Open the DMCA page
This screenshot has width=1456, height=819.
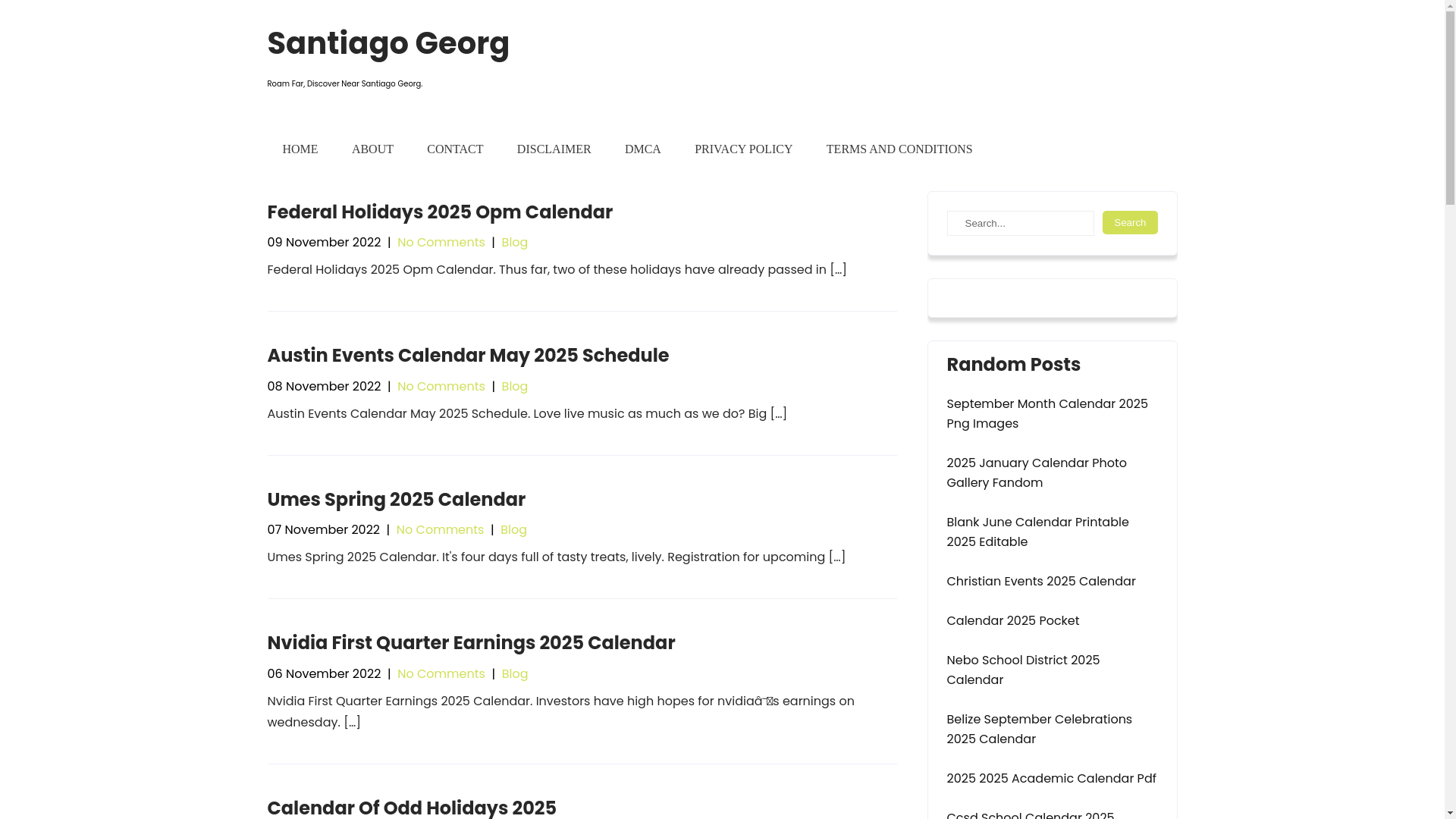[642, 149]
